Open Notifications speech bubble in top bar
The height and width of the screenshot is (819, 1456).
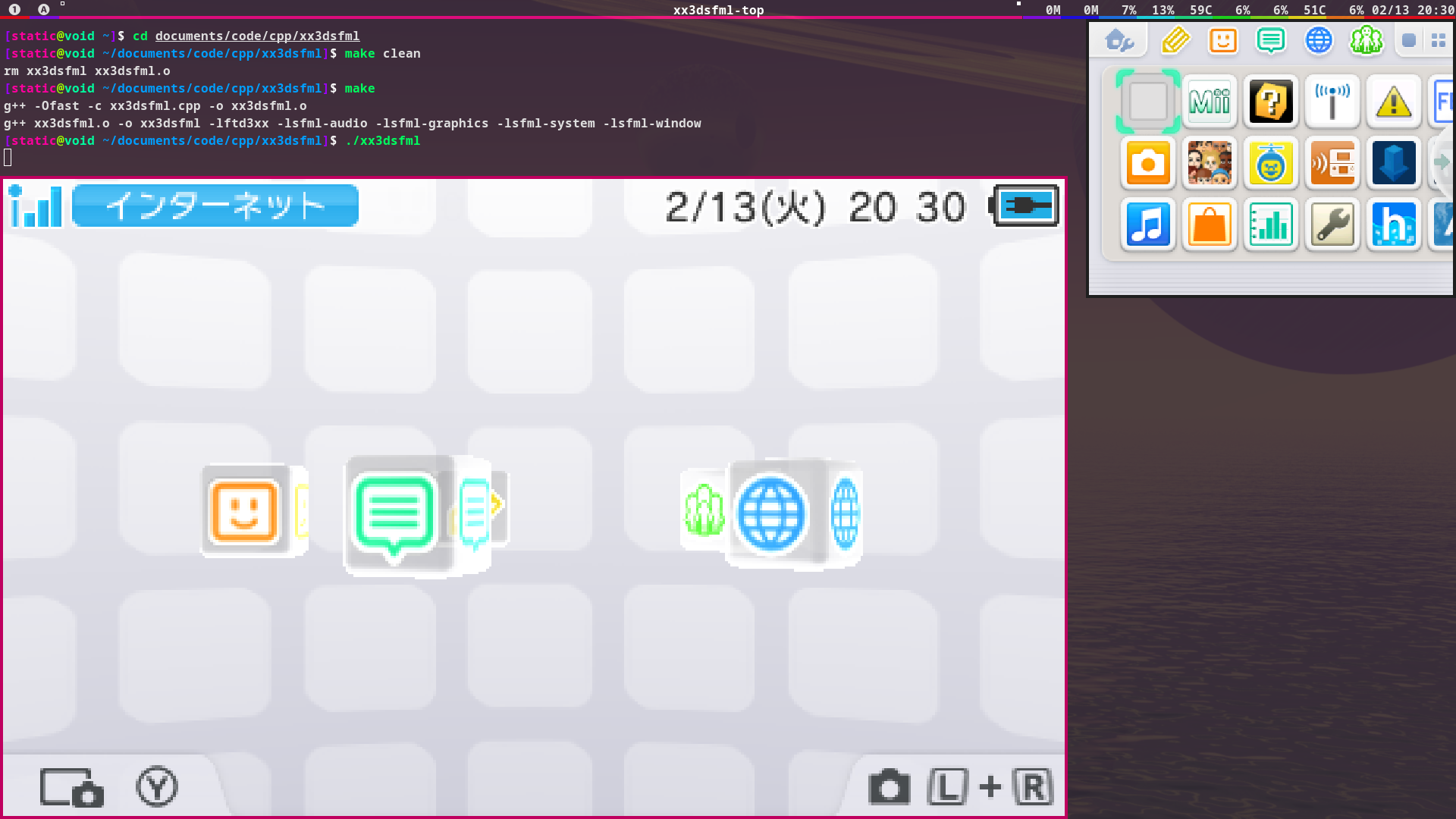click(1271, 40)
